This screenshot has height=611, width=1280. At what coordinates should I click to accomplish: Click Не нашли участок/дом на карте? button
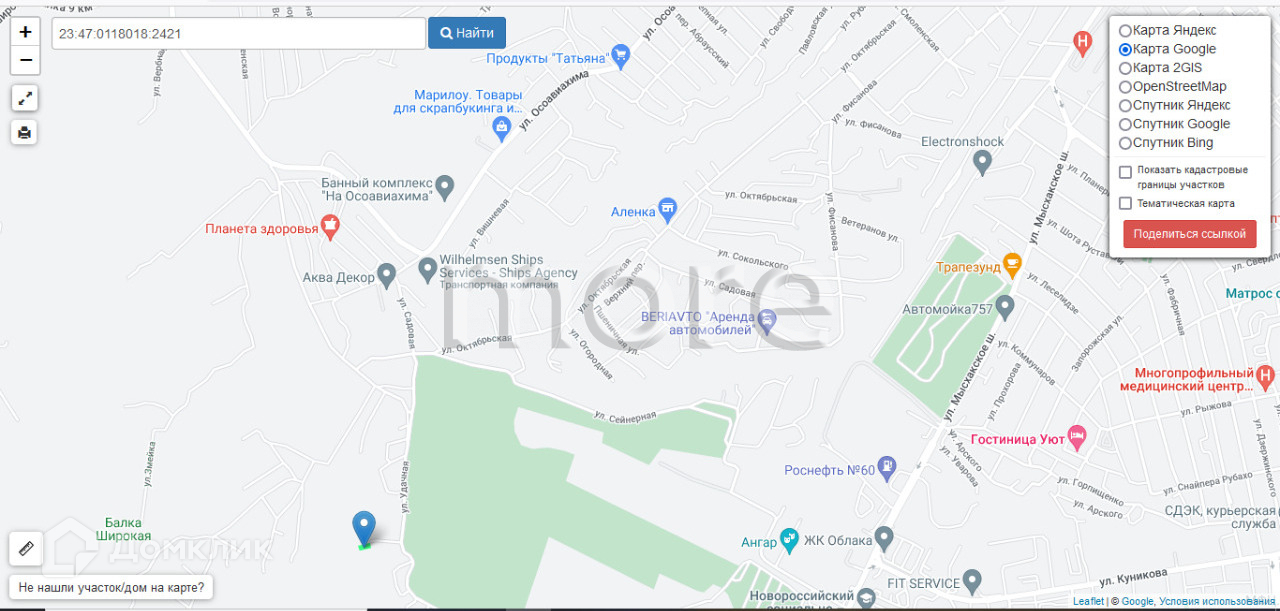click(x=111, y=587)
